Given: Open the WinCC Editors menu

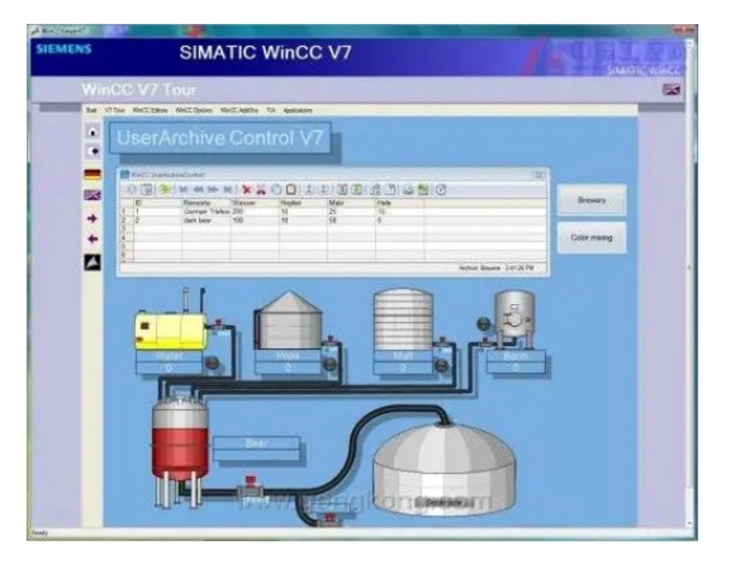Looking at the screenshot, I should coord(150,111).
